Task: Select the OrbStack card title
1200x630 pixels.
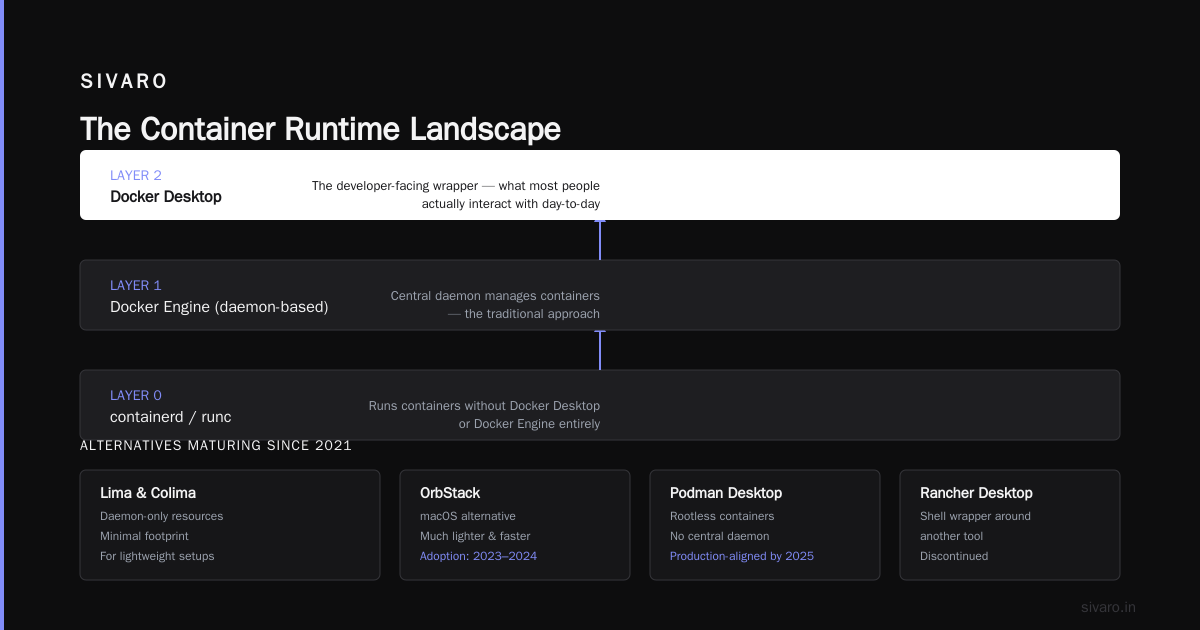Action: pyautogui.click(x=450, y=493)
